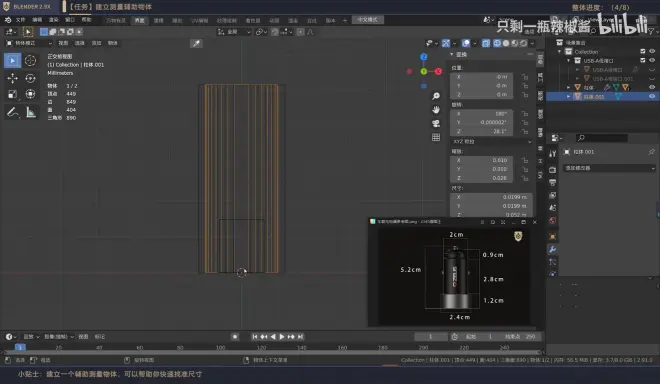Open the modifier wrench properties tab
The width and height of the screenshot is (660, 384).
click(553, 249)
